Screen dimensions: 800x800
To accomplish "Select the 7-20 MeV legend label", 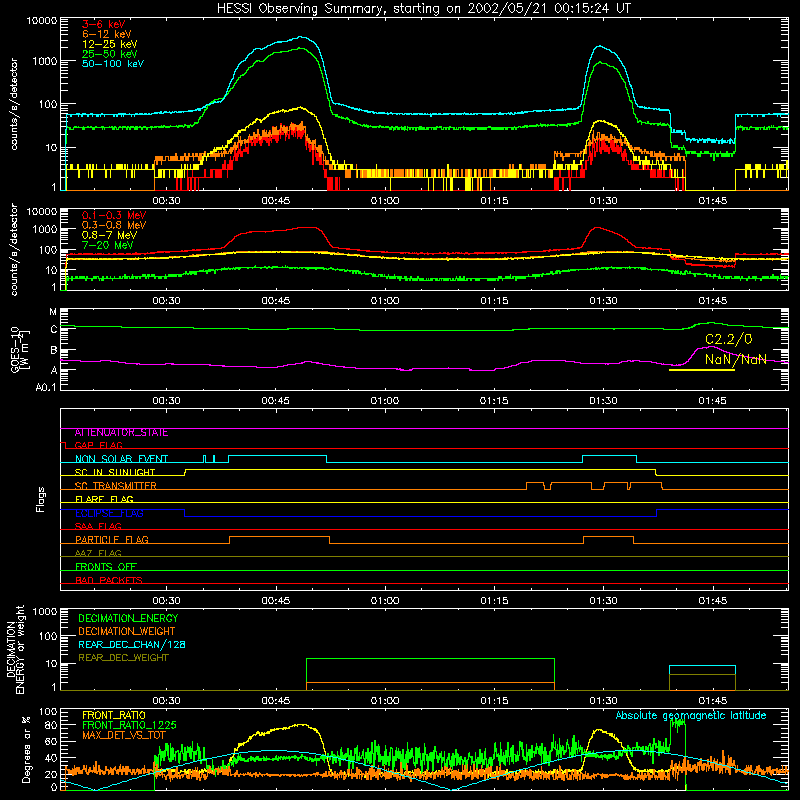I will coord(107,245).
